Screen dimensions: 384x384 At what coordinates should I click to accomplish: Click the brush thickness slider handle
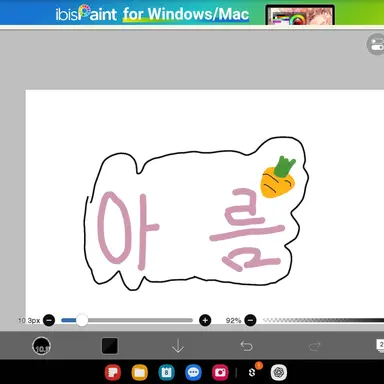(82, 320)
